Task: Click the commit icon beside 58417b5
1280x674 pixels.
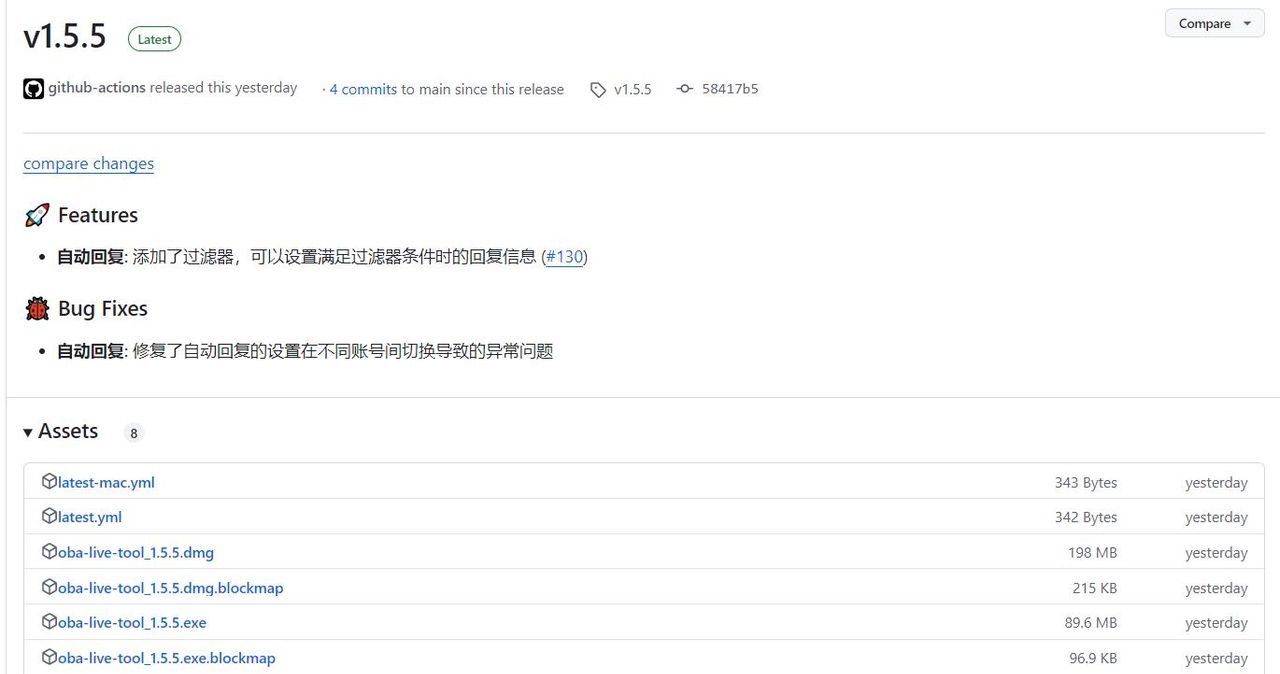Action: (x=684, y=88)
